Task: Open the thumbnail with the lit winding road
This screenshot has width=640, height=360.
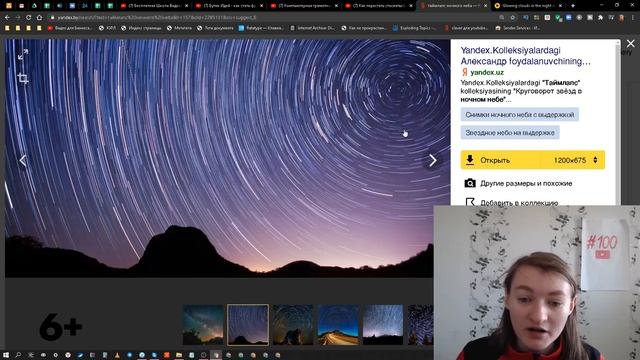Action: (338, 325)
